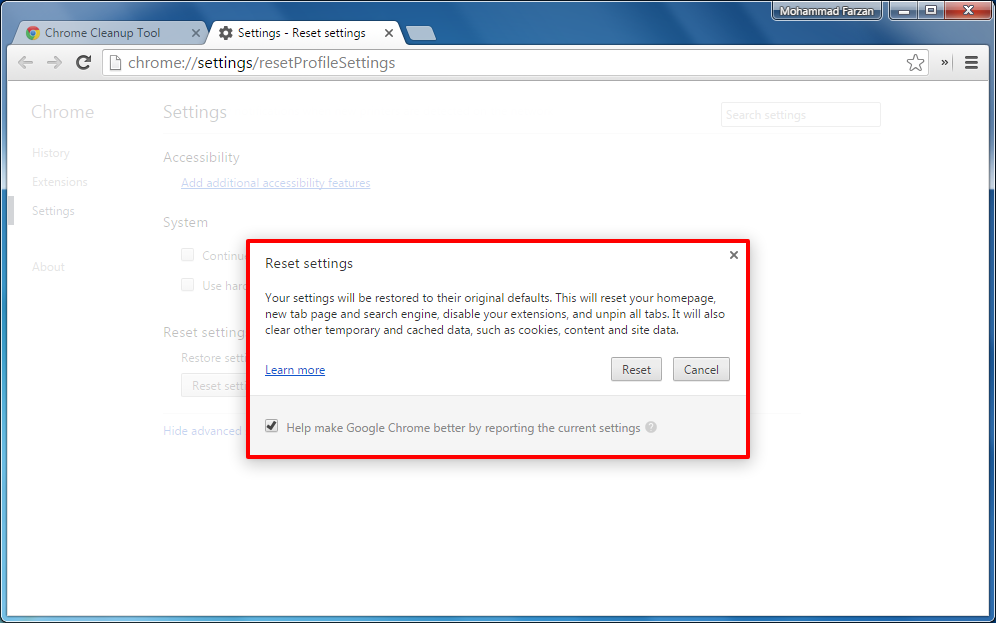Viewport: 996px width, 623px height.
Task: Open Extensions in the Chrome sidebar
Action: coord(60,182)
